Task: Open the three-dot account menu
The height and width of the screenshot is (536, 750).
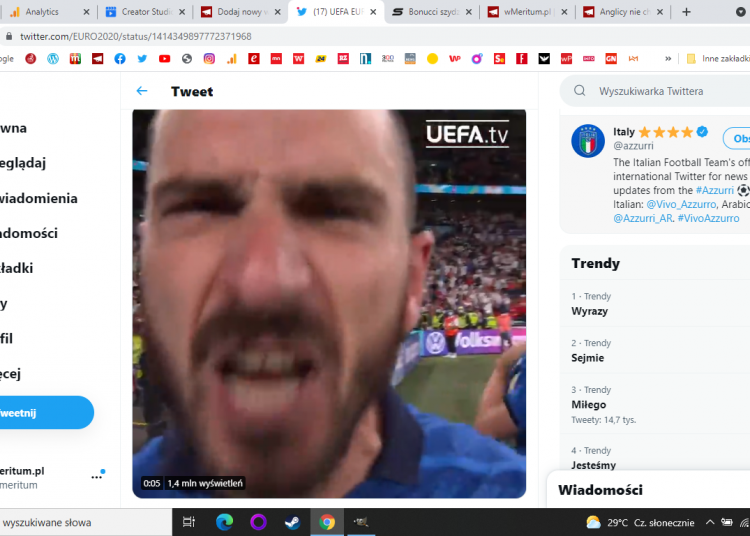Action: point(97,477)
